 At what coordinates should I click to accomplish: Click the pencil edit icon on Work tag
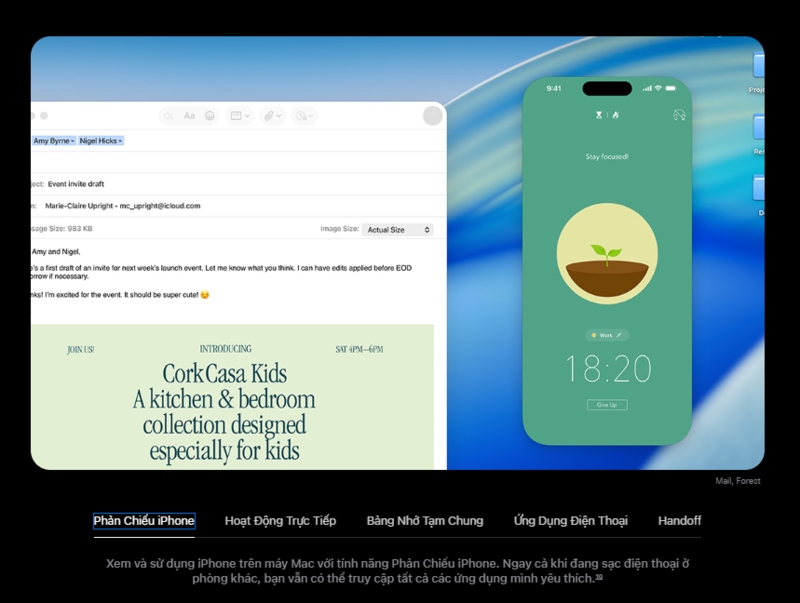tap(618, 335)
